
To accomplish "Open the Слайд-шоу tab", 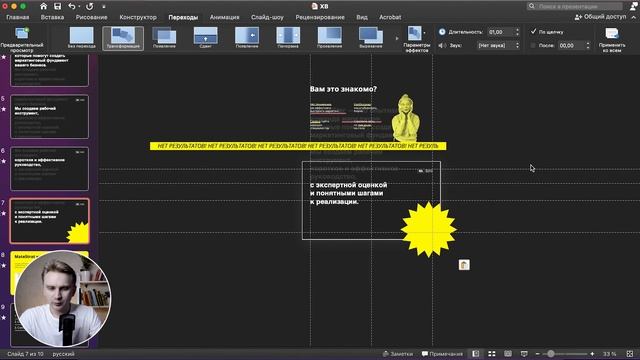I will (x=267, y=17).
